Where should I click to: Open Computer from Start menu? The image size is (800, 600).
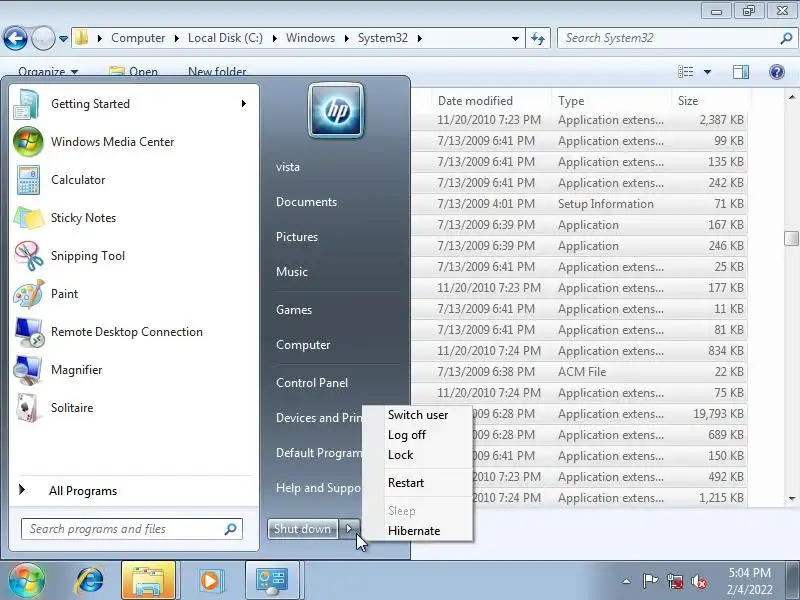pos(303,345)
